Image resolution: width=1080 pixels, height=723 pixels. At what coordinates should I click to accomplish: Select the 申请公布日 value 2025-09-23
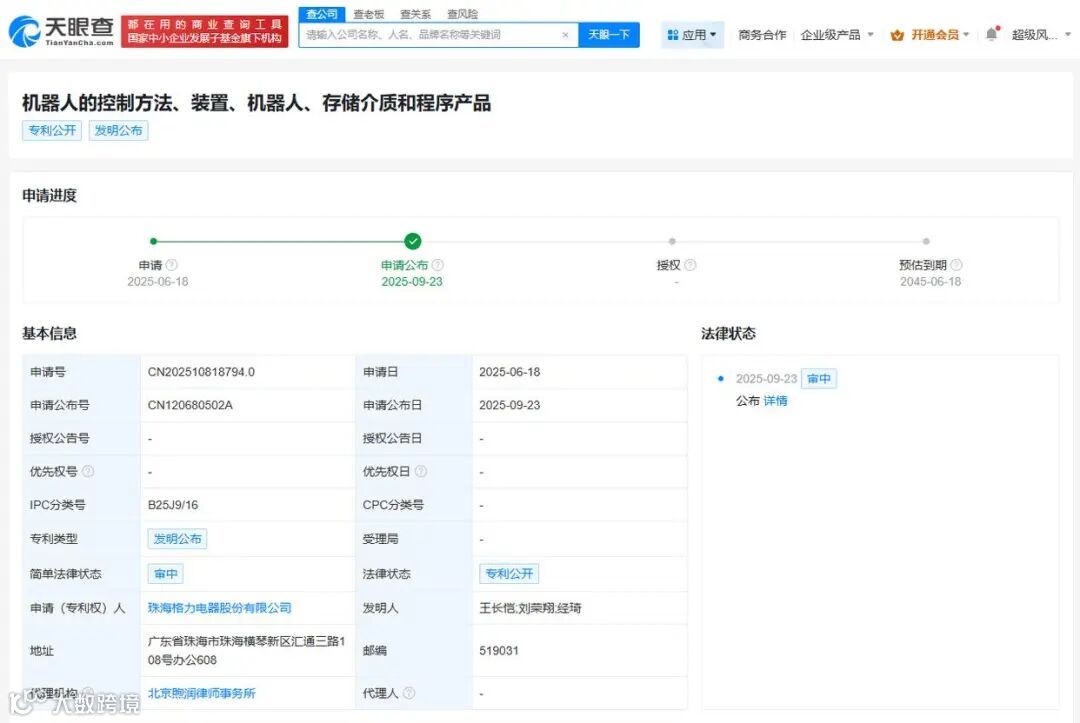[x=510, y=405]
